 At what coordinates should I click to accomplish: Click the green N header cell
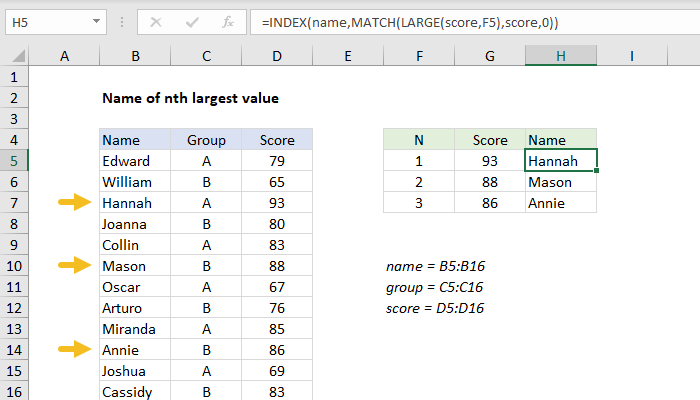point(419,140)
